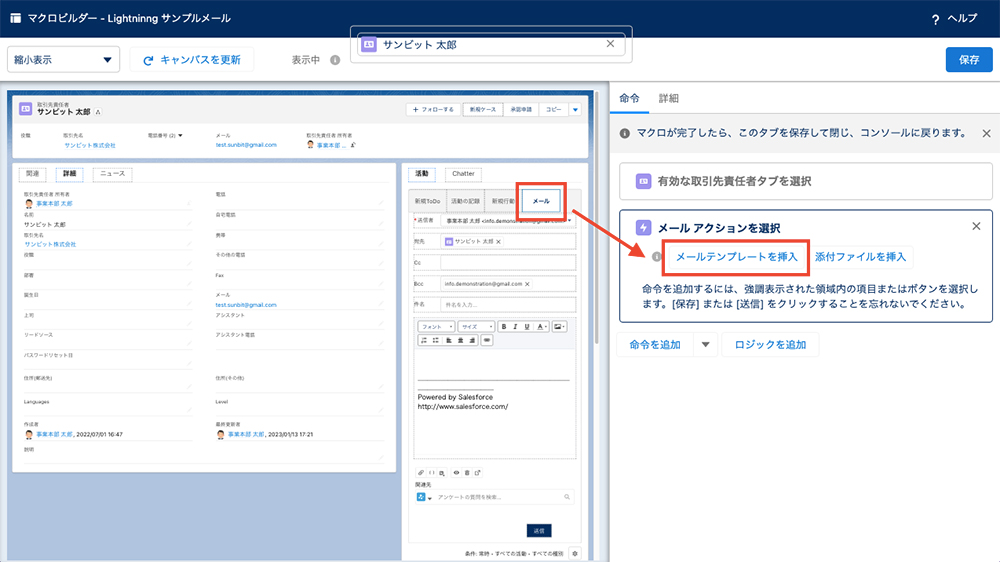Click the insert image icon in email editor
1000x562 pixels.
(559, 327)
